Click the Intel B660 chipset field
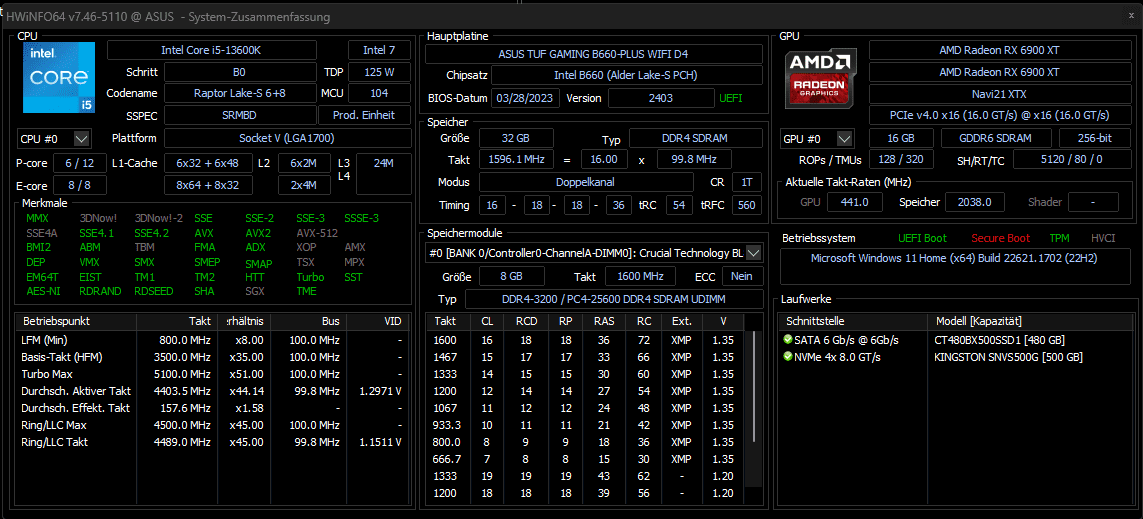1143x519 pixels. 627,76
